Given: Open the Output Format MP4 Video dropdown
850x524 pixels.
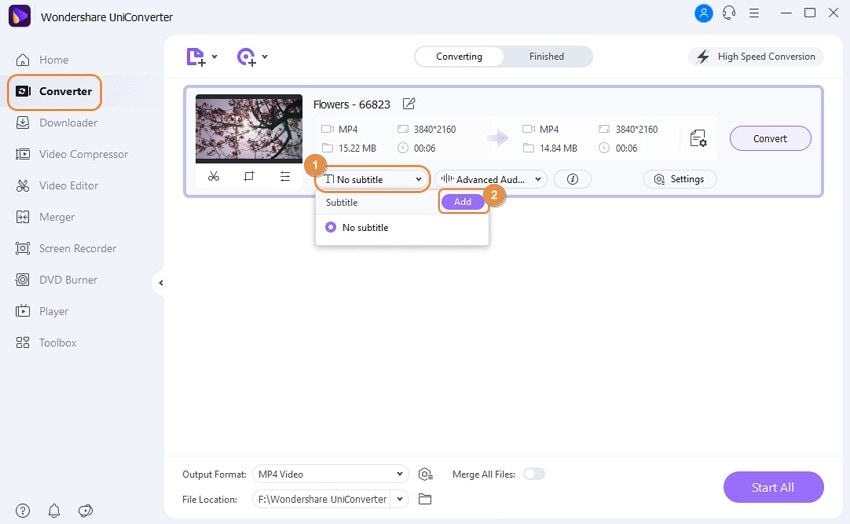Looking at the screenshot, I should coord(330,474).
